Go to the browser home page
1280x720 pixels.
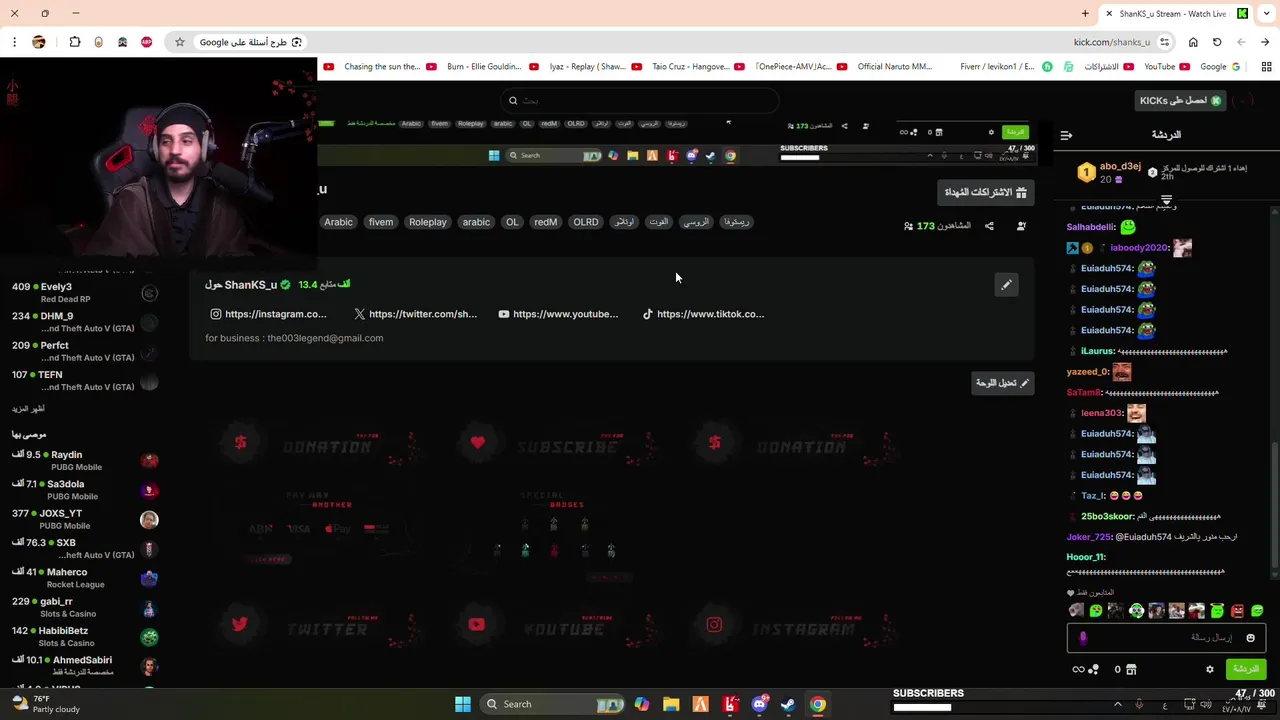[1193, 42]
